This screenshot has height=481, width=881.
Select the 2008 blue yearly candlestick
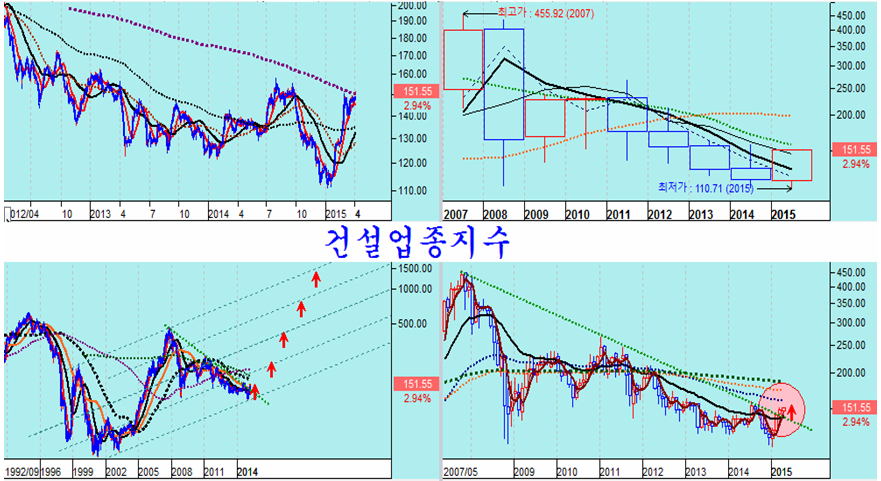(x=503, y=84)
